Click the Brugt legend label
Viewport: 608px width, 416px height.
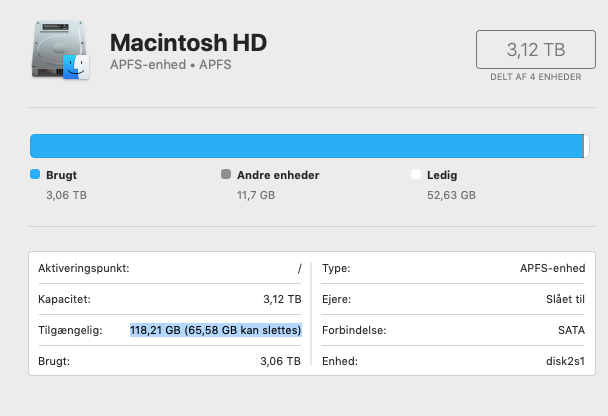[x=61, y=175]
